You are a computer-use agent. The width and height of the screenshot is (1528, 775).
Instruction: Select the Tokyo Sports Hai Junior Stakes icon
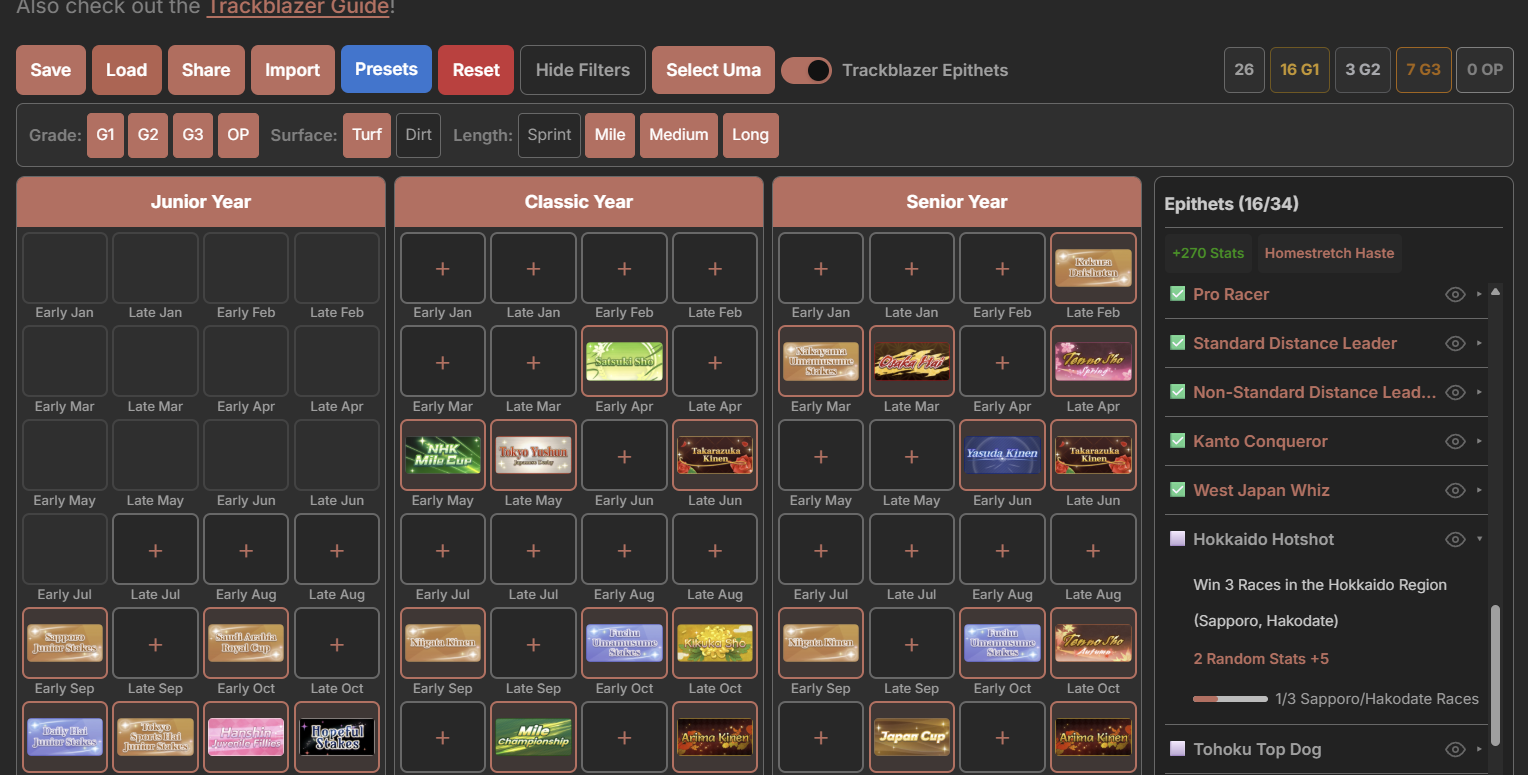[x=155, y=737]
